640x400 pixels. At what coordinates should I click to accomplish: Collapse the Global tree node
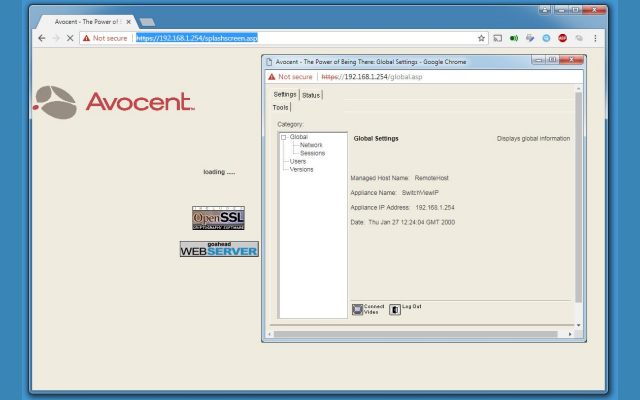coord(284,137)
